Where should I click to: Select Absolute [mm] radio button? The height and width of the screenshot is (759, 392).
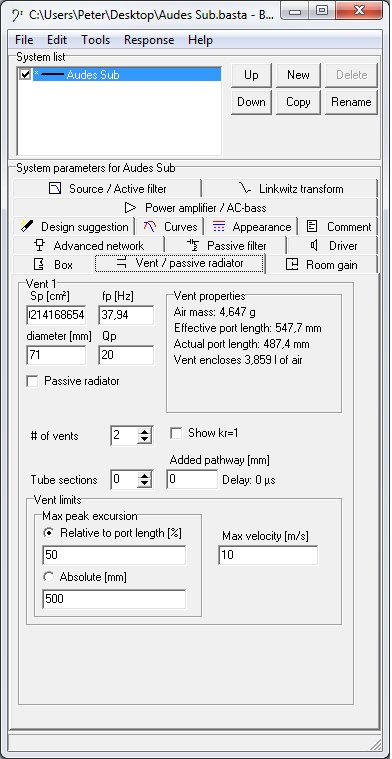coord(48,577)
